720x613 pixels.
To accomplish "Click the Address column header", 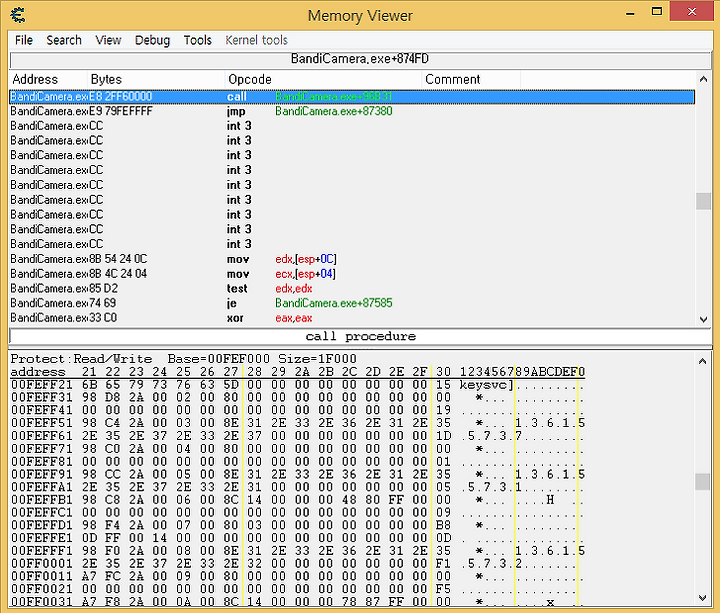I will click(48, 79).
